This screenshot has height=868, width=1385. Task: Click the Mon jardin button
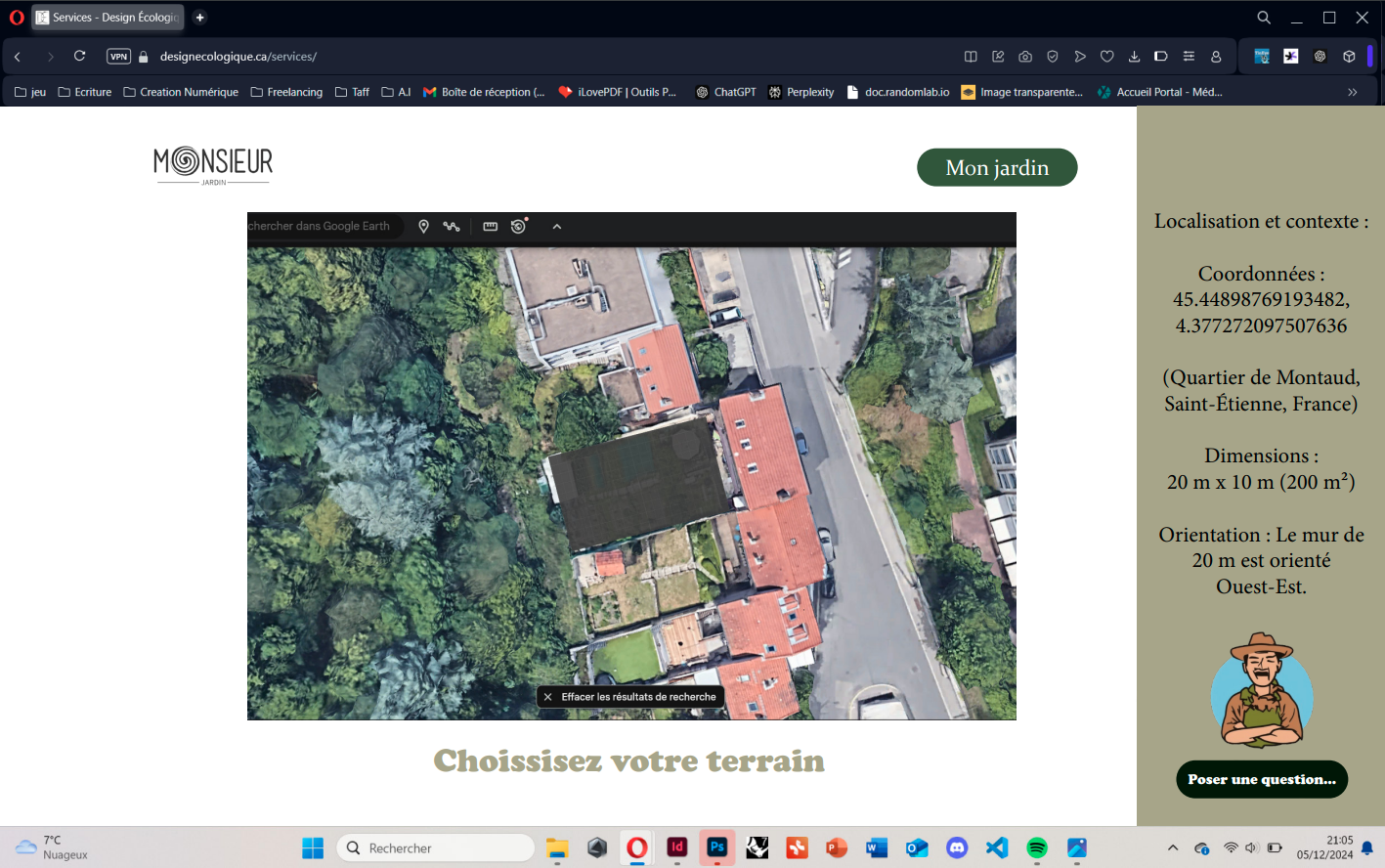point(997,167)
